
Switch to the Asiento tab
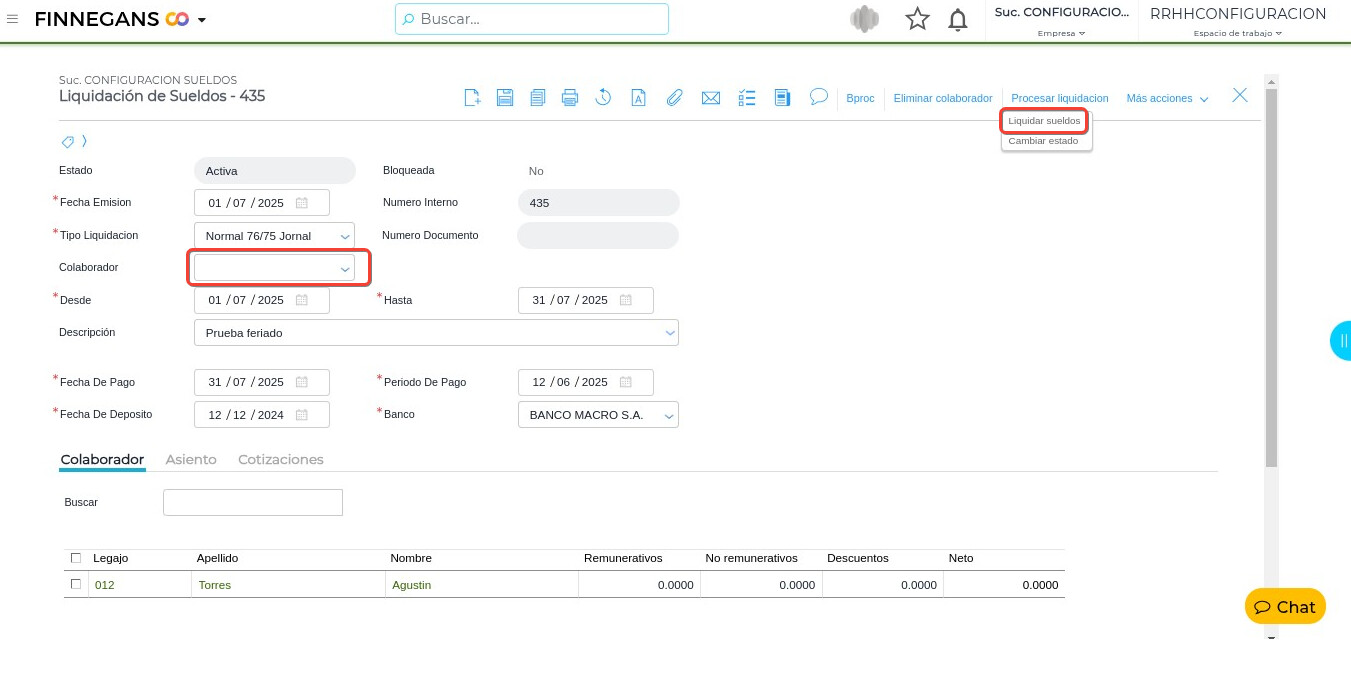pos(191,460)
